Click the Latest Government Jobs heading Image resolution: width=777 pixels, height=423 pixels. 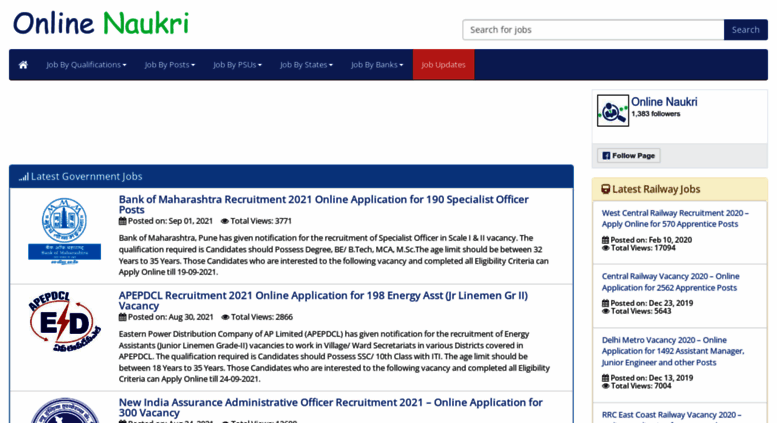[87, 177]
